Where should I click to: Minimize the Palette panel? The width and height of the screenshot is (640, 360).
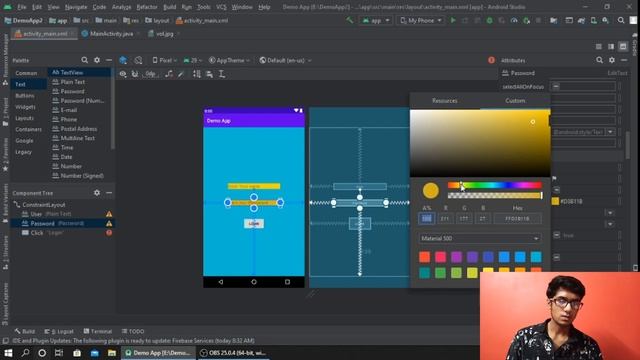(109, 60)
